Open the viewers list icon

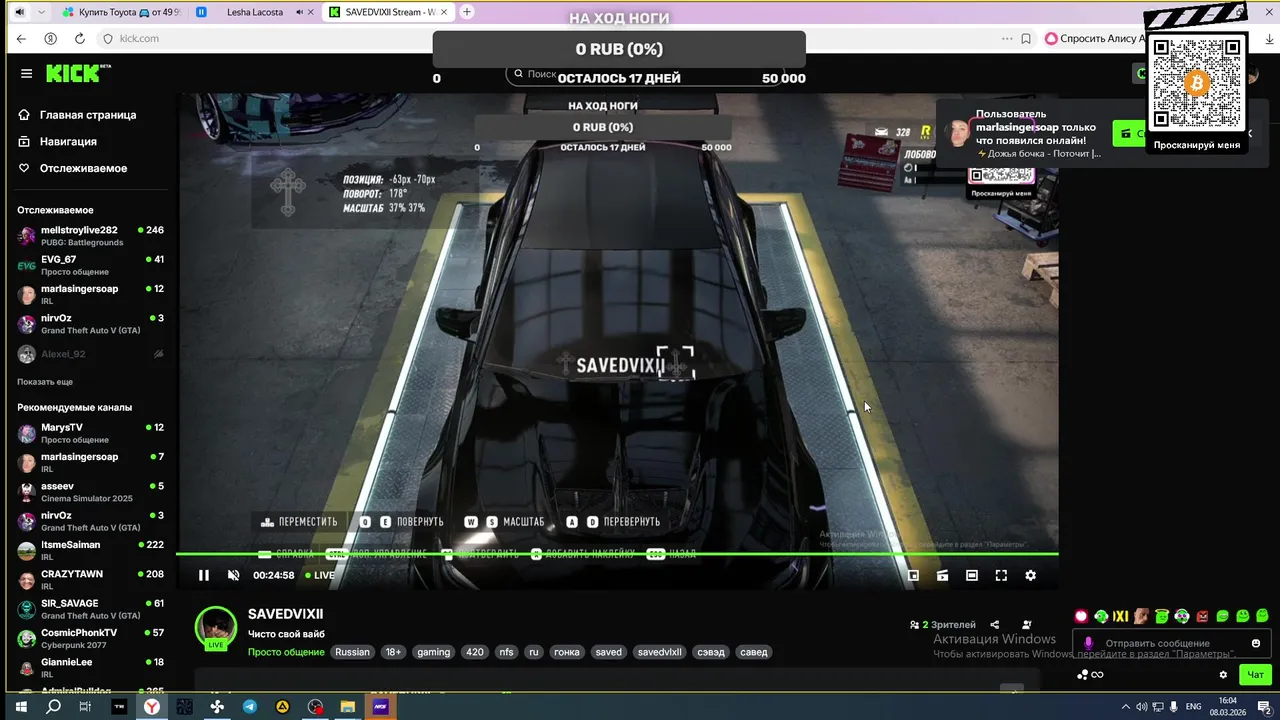pyautogui.click(x=914, y=625)
